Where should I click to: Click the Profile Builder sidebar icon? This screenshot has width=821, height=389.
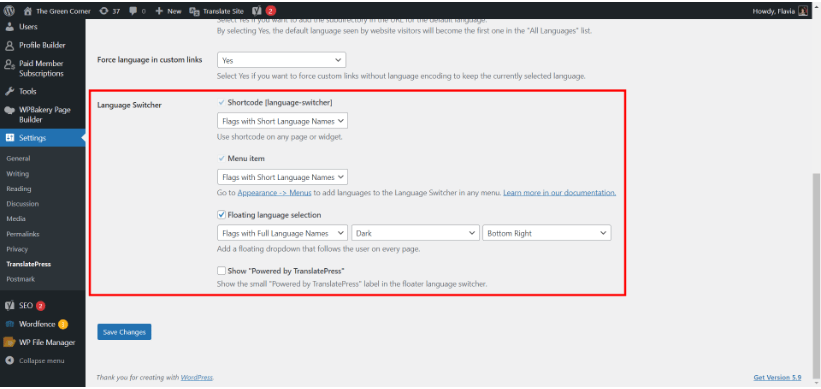click(x=9, y=46)
